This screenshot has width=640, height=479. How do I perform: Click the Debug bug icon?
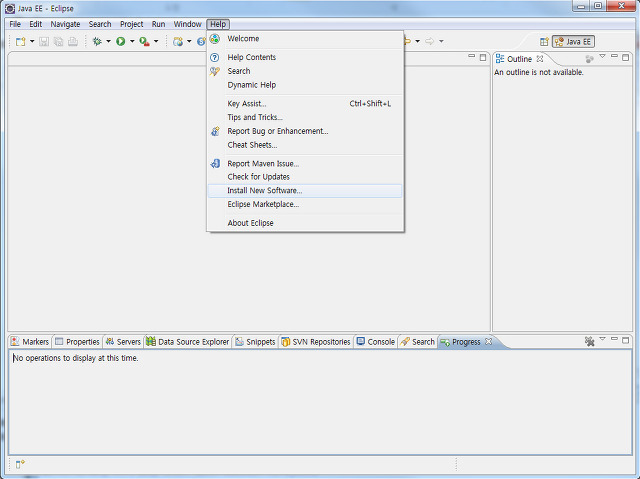click(97, 41)
